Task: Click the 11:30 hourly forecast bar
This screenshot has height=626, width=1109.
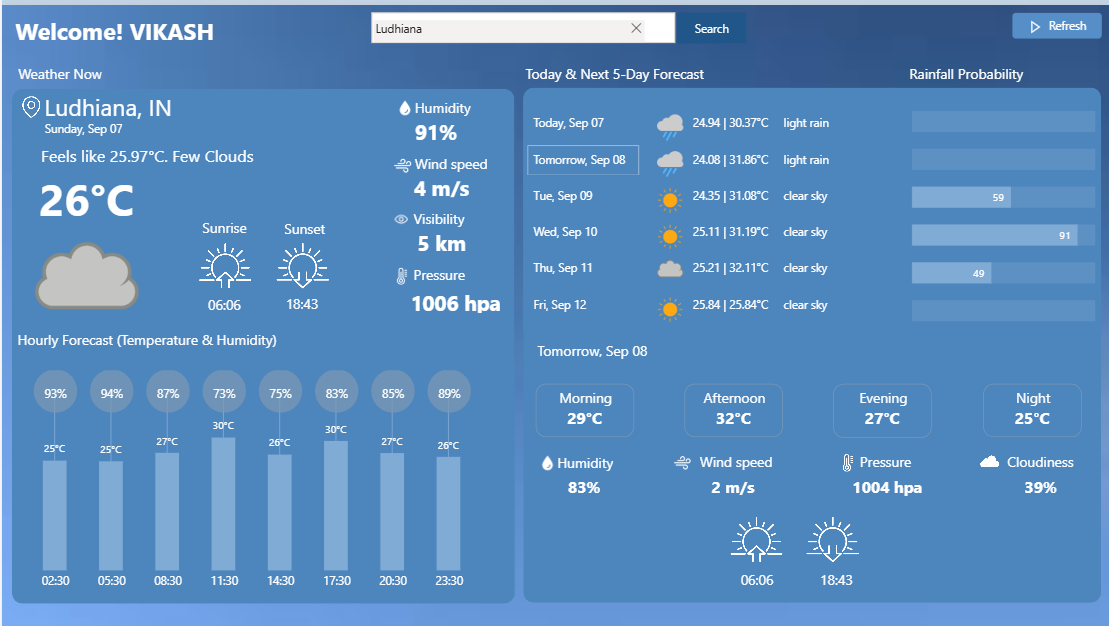Action: pos(224,503)
